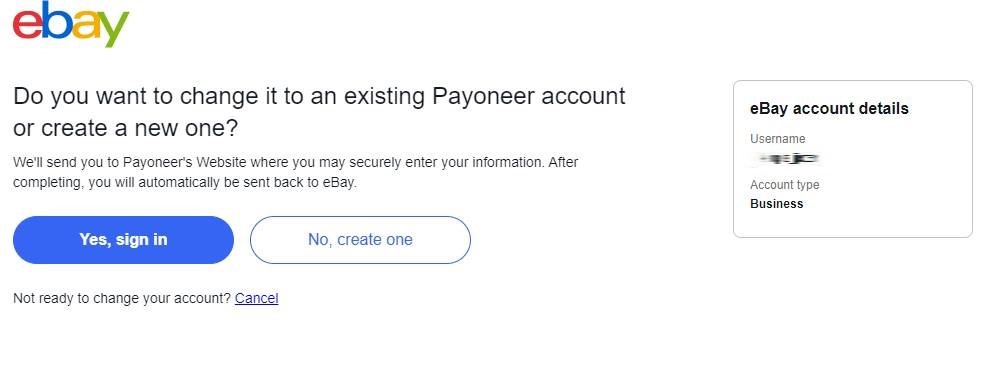This screenshot has height=369, width=984.
Task: Click "Not ready to change your account?" text
Action: (122, 298)
